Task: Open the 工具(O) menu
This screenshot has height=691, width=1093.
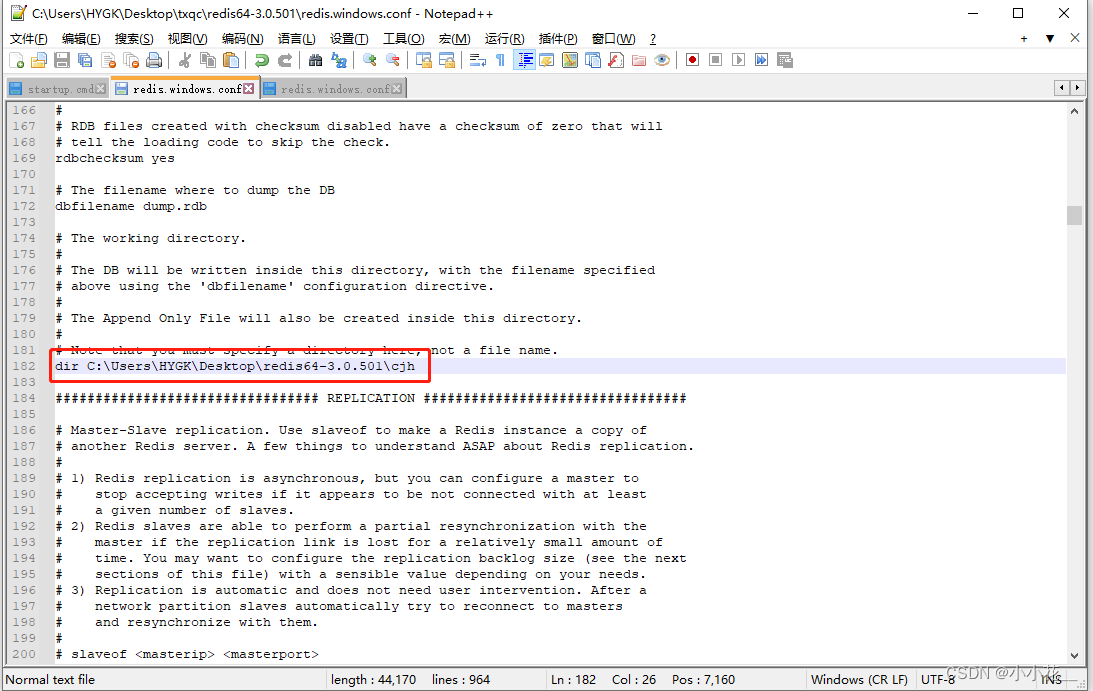Action: point(403,39)
